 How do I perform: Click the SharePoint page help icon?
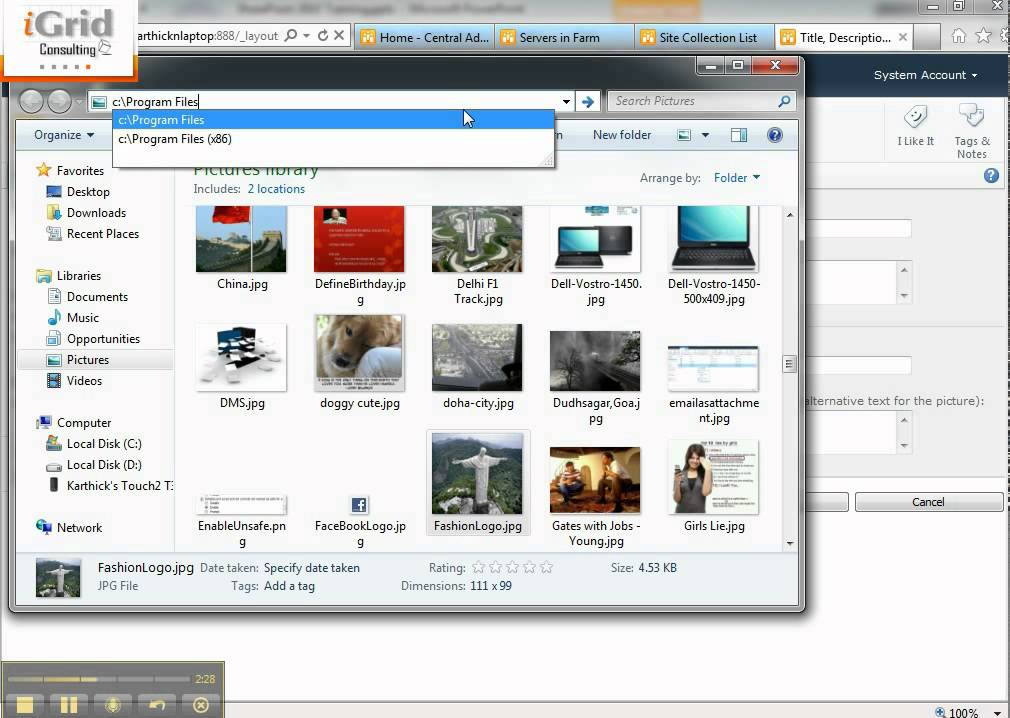[991, 175]
